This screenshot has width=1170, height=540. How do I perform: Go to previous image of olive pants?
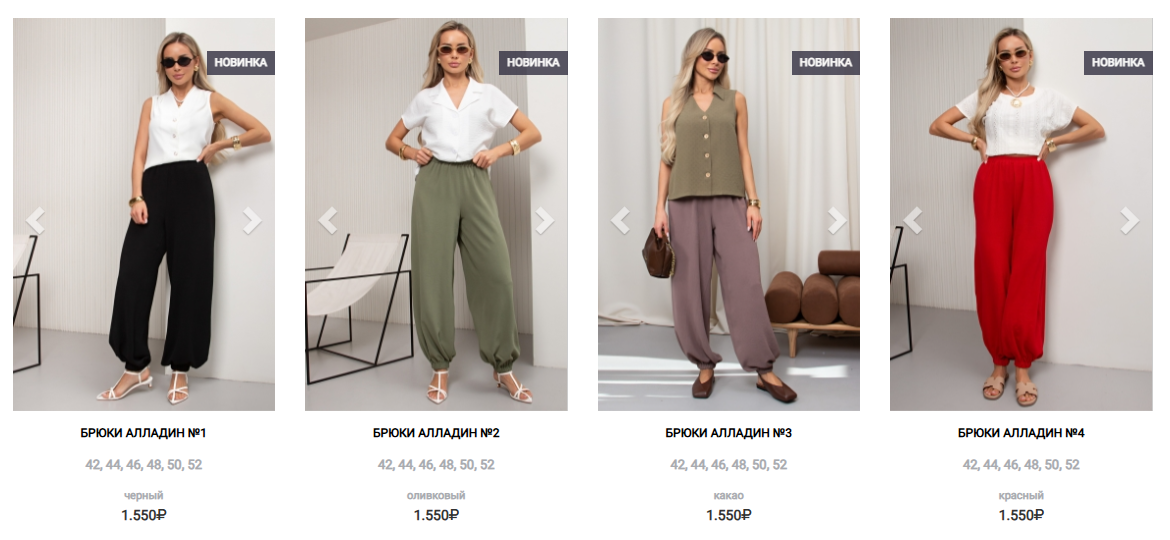pos(328,221)
